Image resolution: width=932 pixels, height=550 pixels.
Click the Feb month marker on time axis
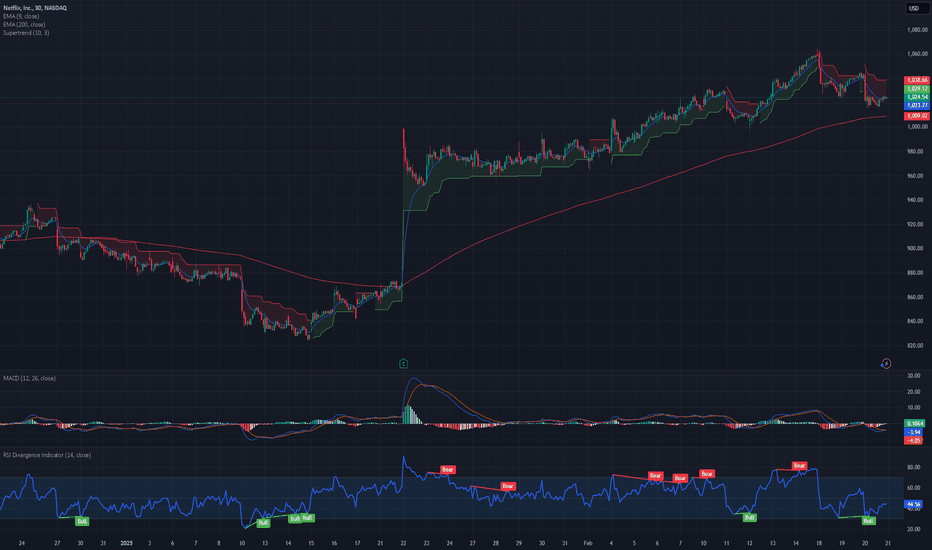(588, 543)
